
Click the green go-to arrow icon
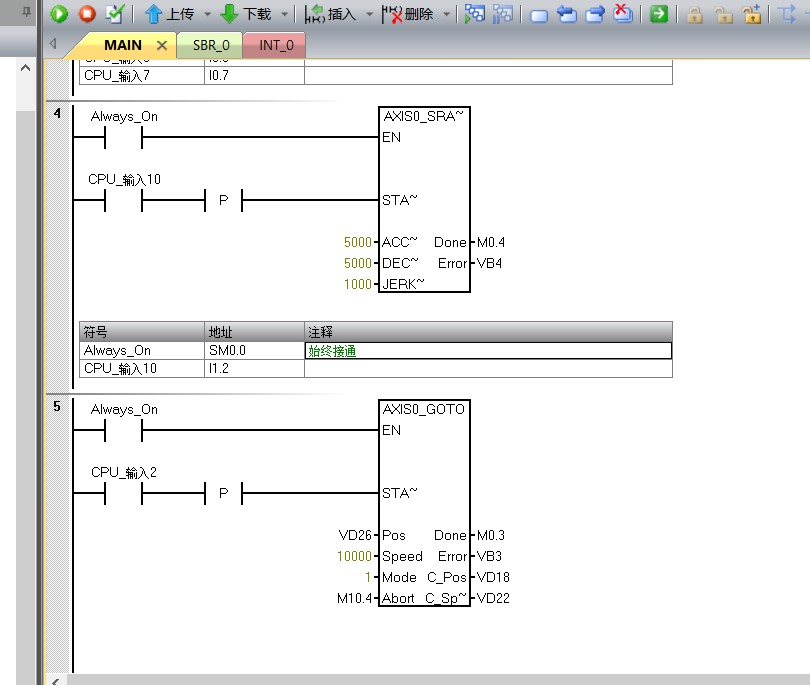tap(658, 14)
